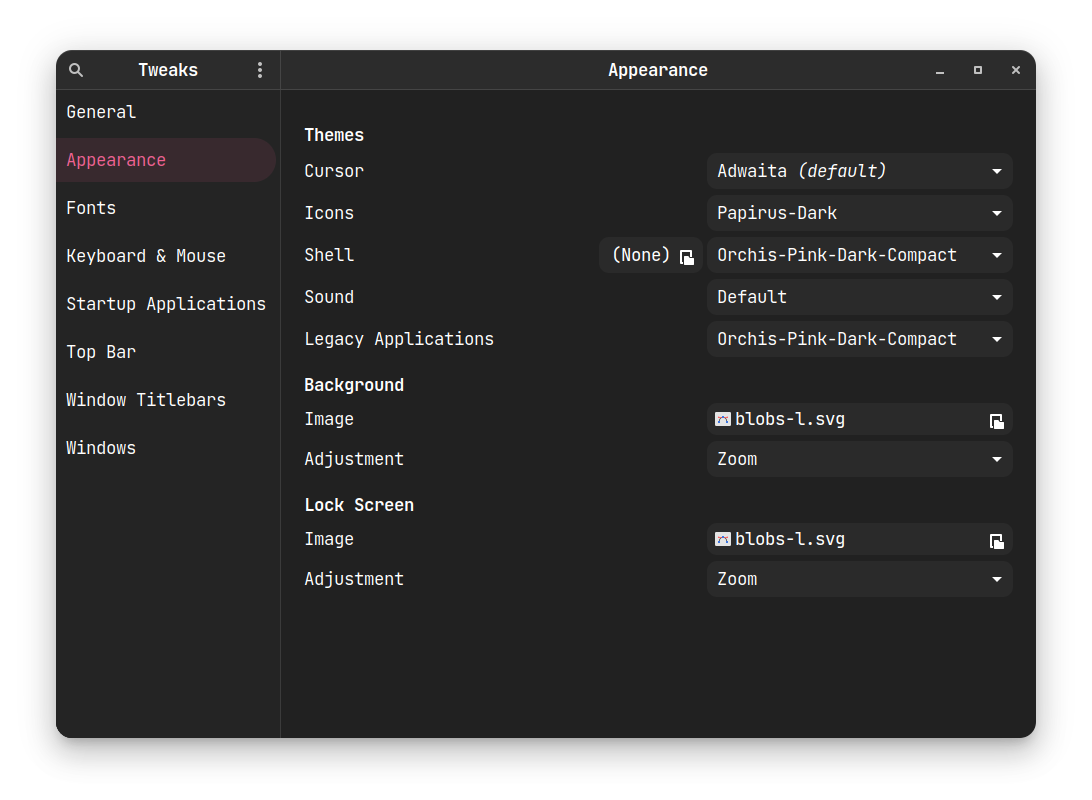The width and height of the screenshot is (1092, 800).
Task: Click the svg thumbnail icon beside Lock Screen blobs-l.svg
Action: point(723,539)
